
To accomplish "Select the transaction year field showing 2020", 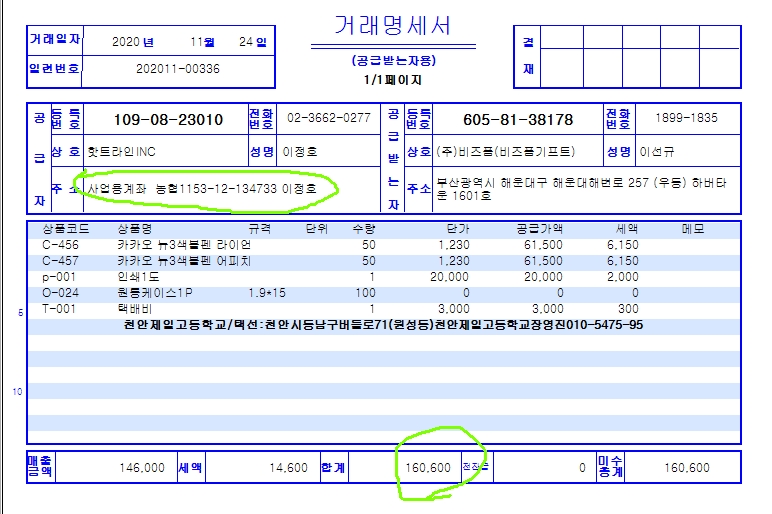I will click(131, 42).
